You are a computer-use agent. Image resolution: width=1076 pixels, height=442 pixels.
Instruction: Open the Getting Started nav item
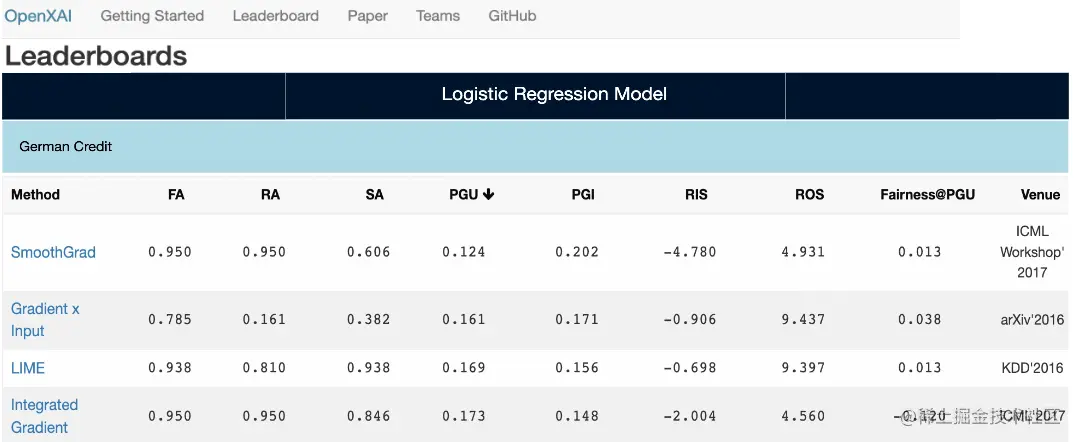[x=152, y=16]
